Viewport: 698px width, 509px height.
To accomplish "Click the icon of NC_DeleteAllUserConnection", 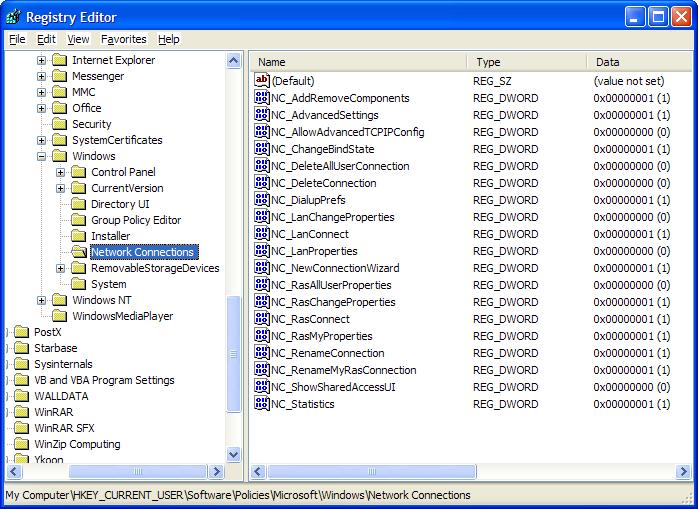I will (x=262, y=165).
